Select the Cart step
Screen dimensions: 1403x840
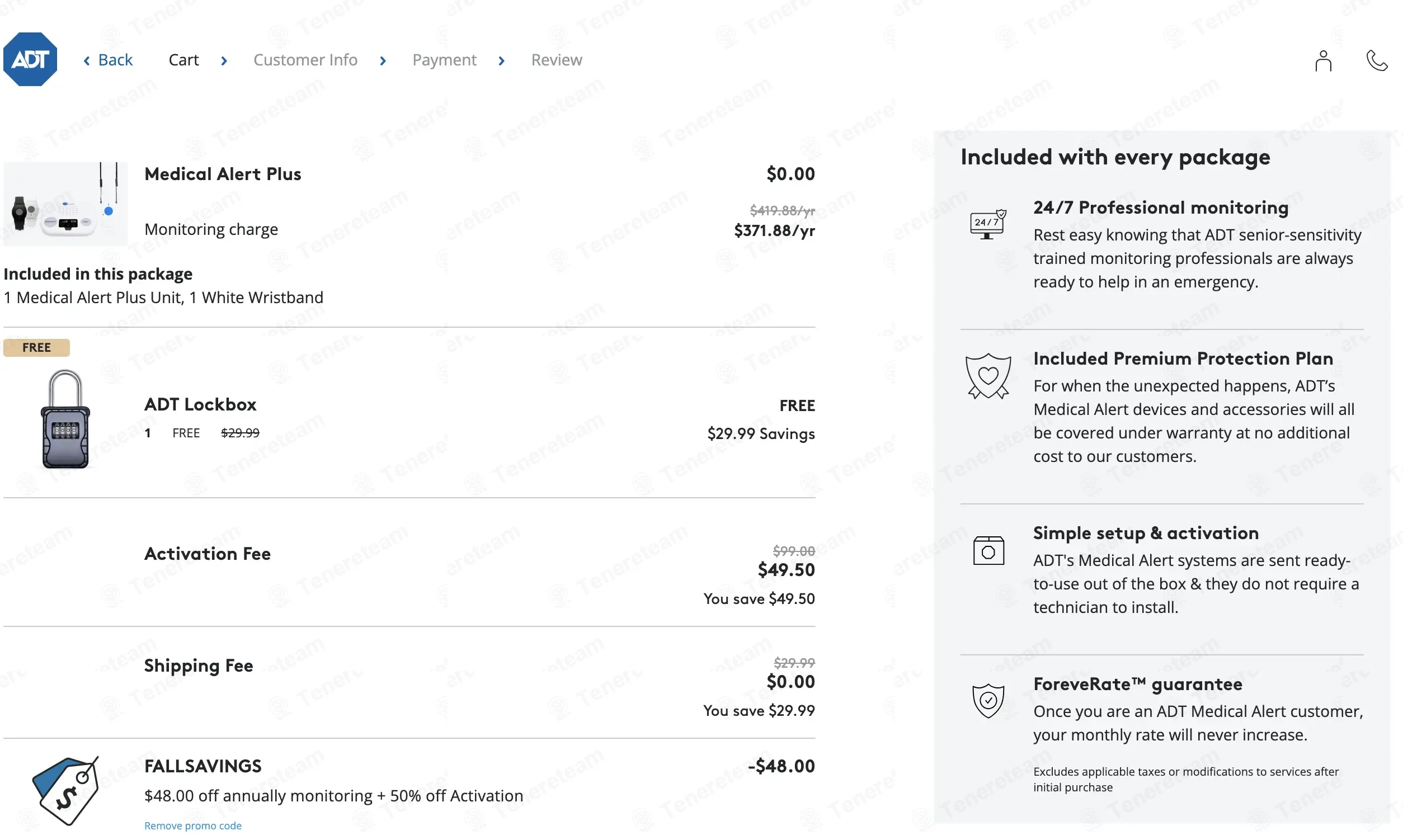(x=183, y=60)
